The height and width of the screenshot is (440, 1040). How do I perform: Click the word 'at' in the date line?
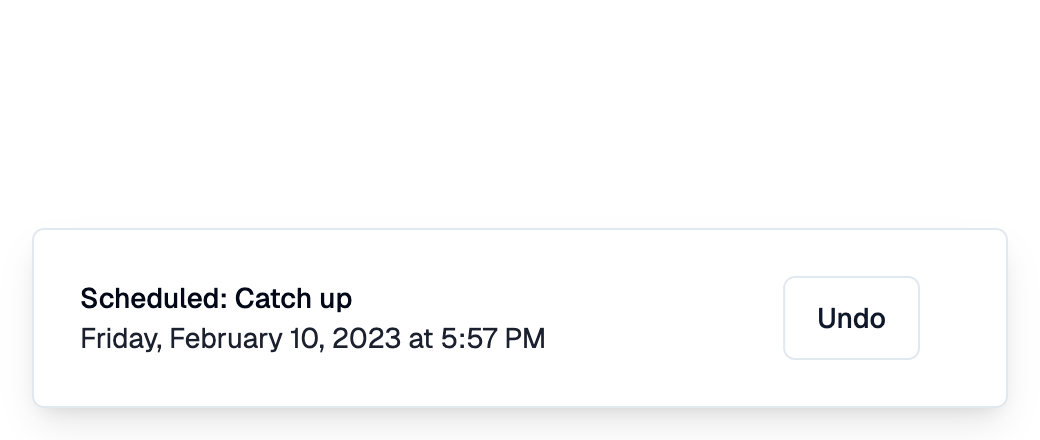coord(421,338)
